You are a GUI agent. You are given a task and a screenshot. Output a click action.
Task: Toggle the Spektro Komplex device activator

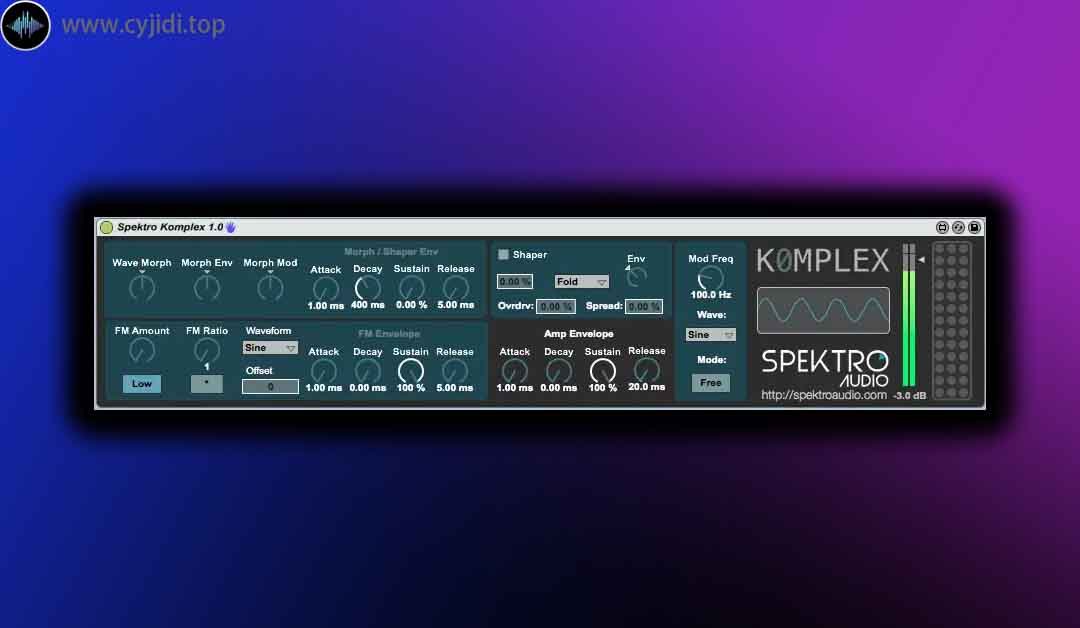point(106,227)
